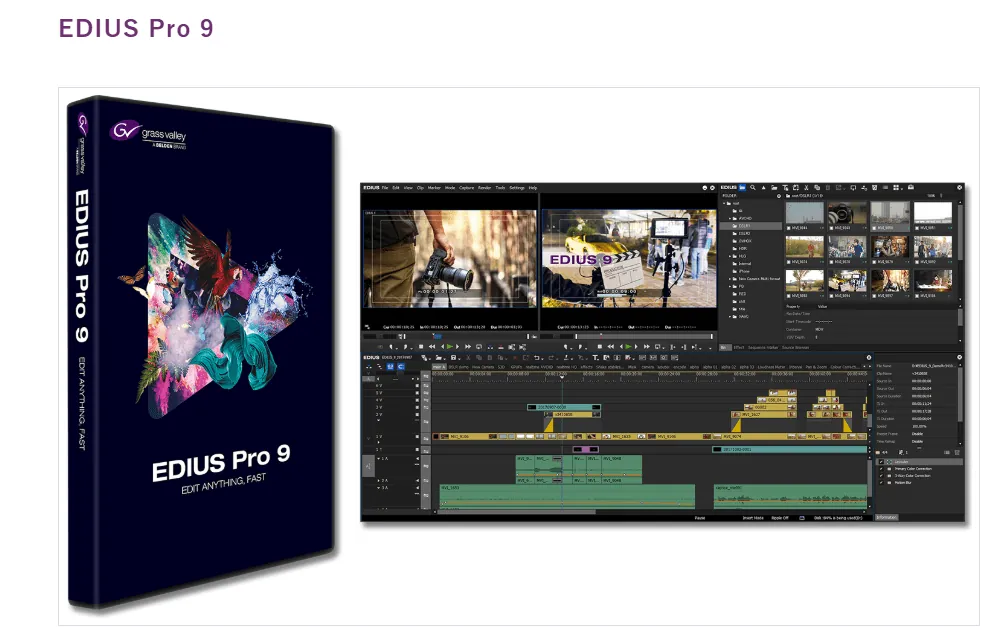The image size is (997, 641).
Task: Select the DSLR1 folder in Bin
Action: tap(751, 226)
